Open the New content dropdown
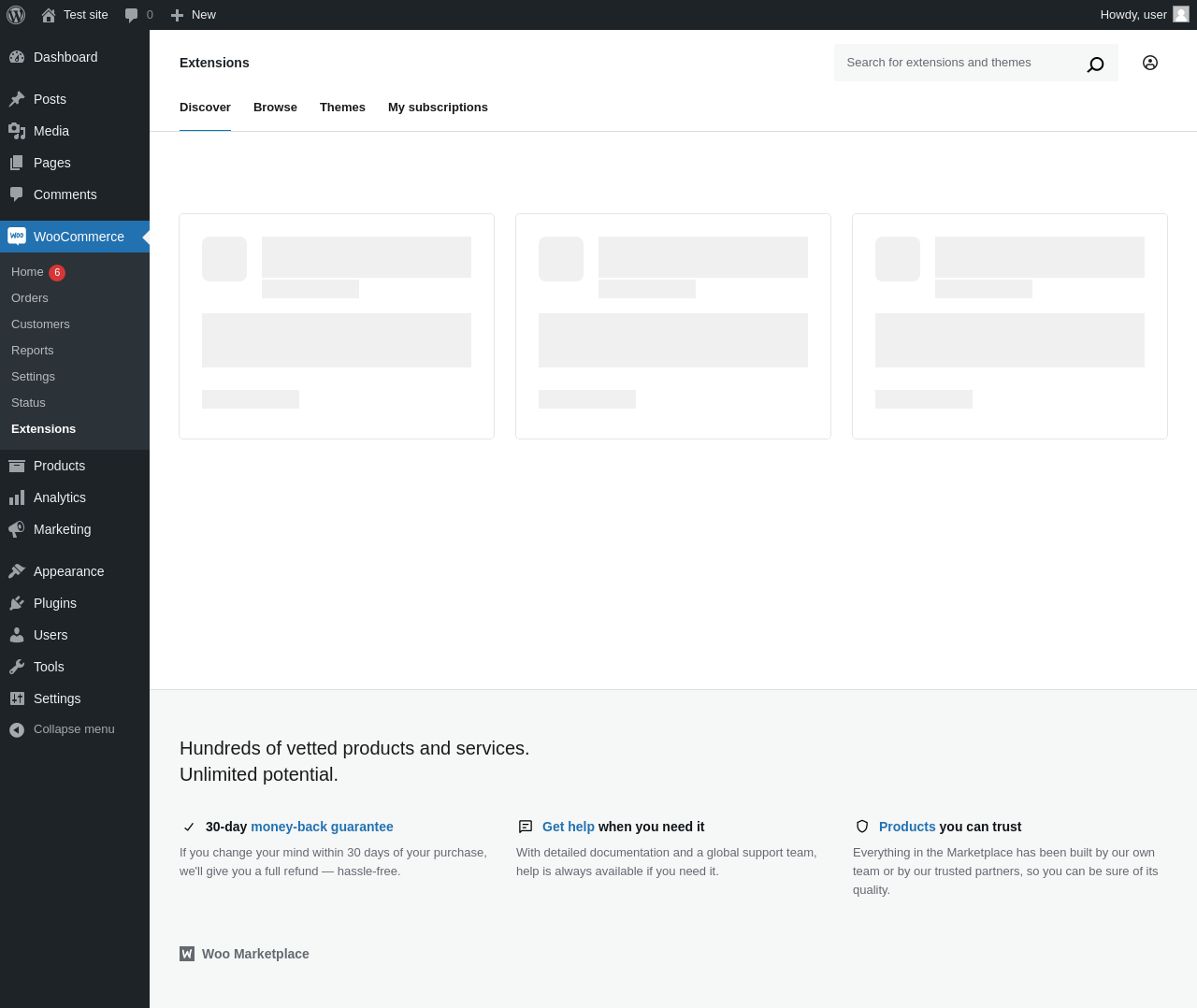 [x=194, y=15]
